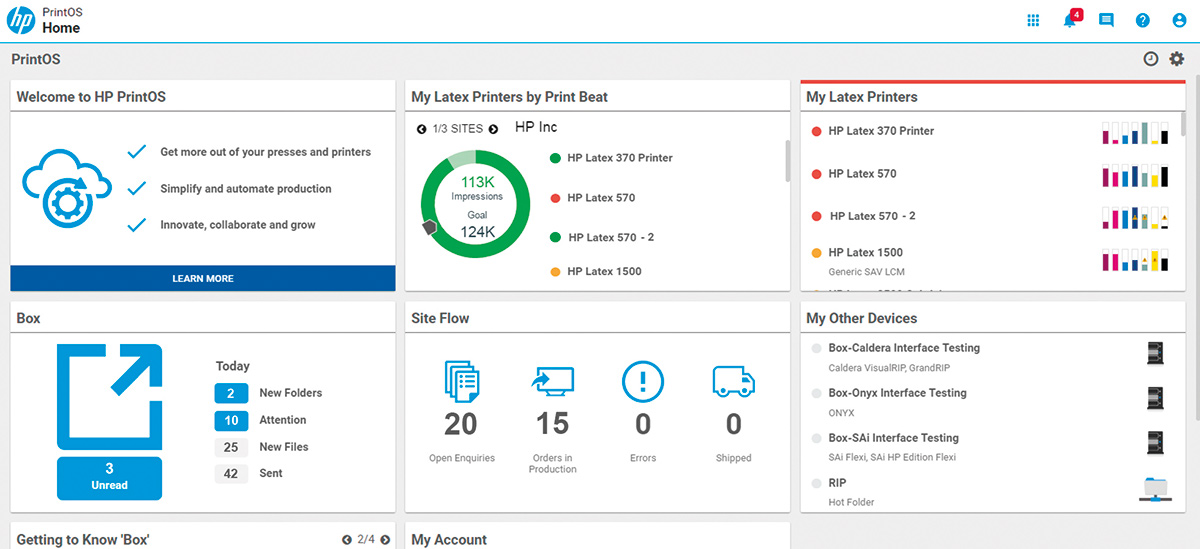This screenshot has width=1200, height=549.
Task: Click the LEARN MORE button
Action: tap(203, 278)
